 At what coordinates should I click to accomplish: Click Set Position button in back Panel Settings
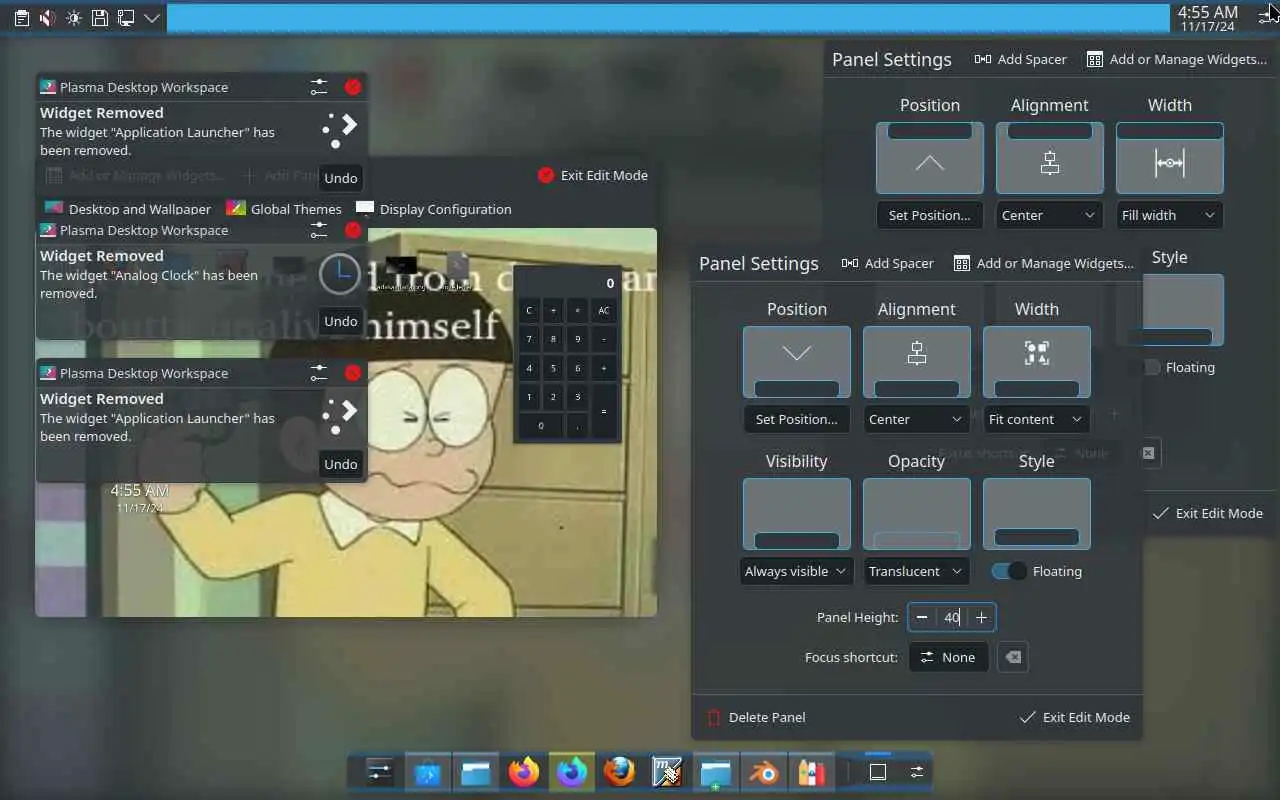pos(930,215)
